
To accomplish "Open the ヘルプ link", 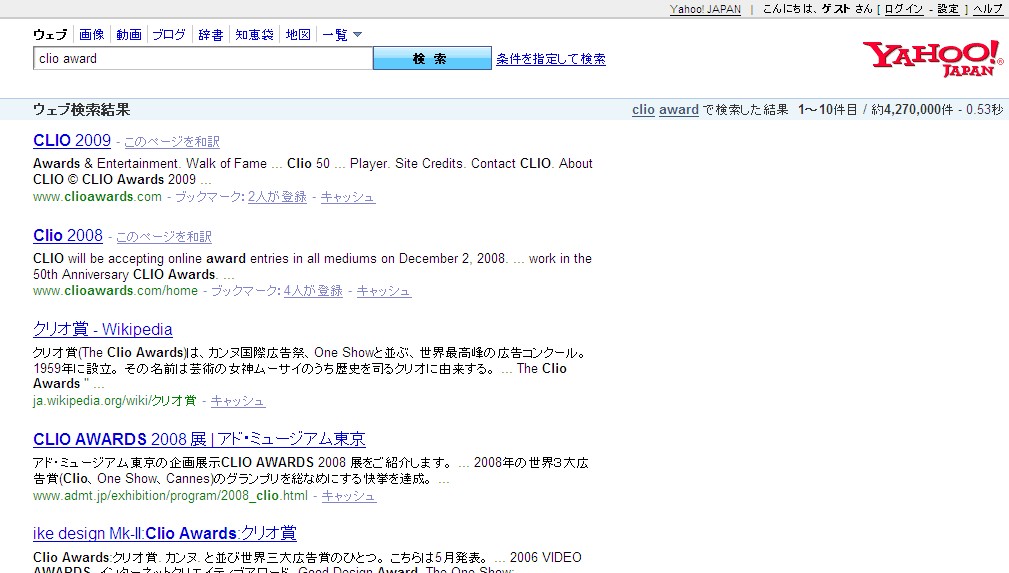I will [988, 9].
